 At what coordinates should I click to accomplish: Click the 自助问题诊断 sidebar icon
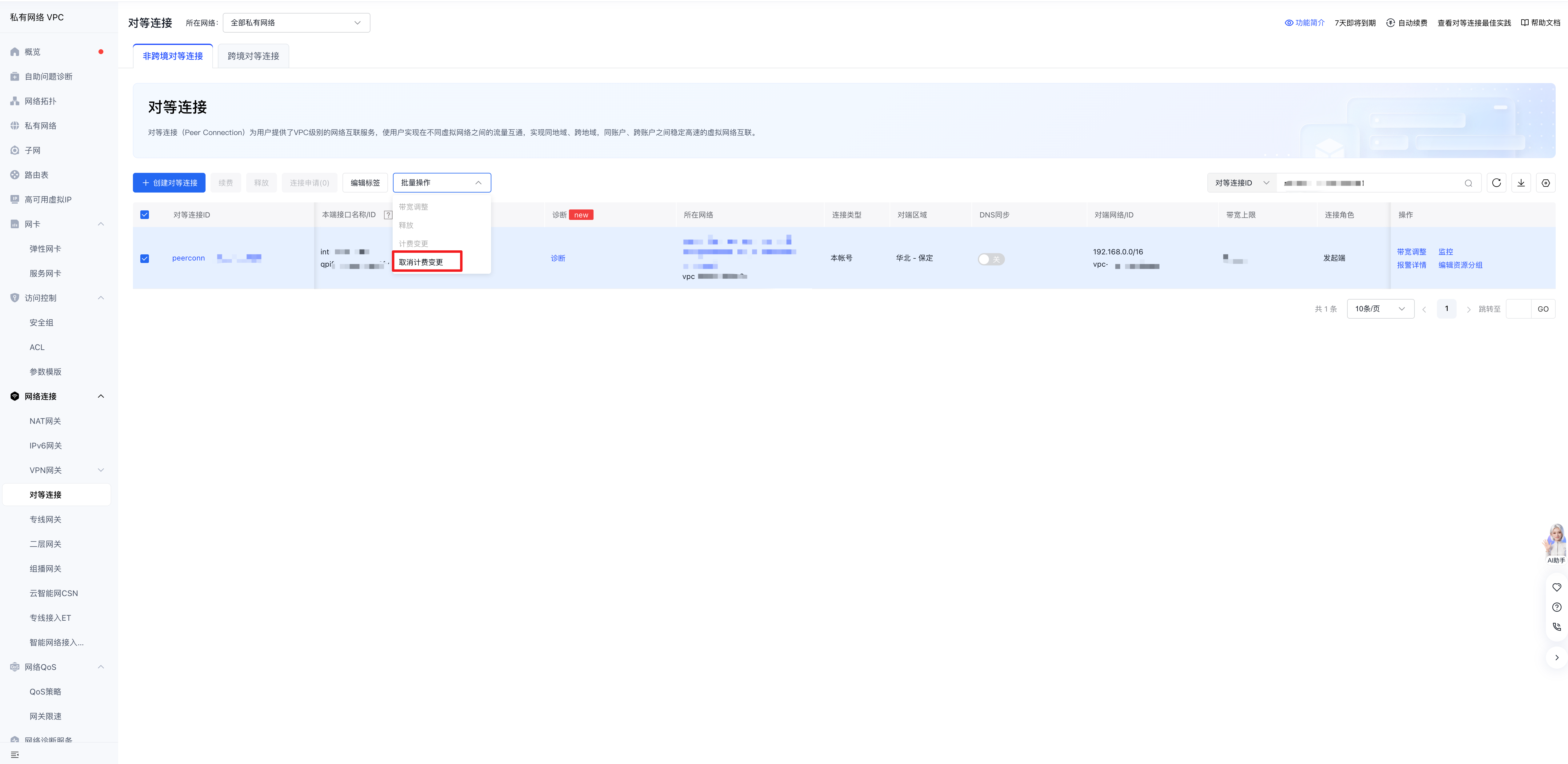[14, 77]
